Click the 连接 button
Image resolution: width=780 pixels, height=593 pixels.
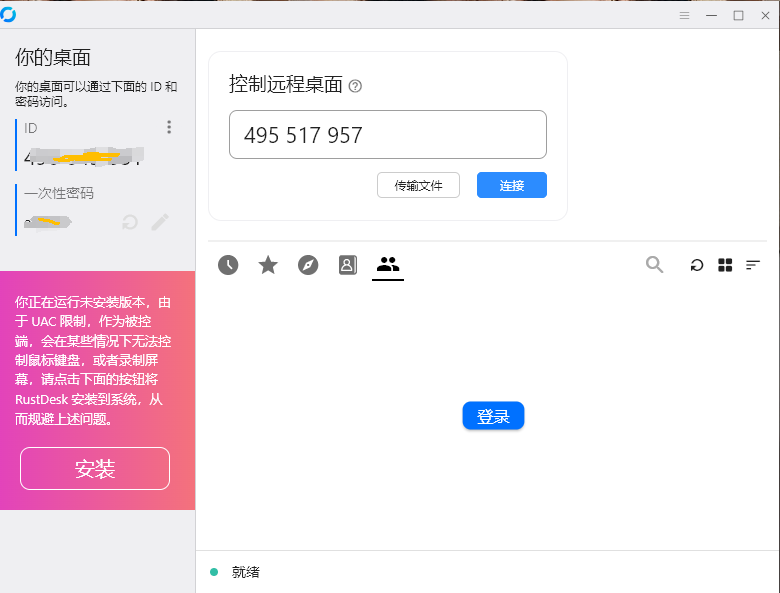(512, 185)
